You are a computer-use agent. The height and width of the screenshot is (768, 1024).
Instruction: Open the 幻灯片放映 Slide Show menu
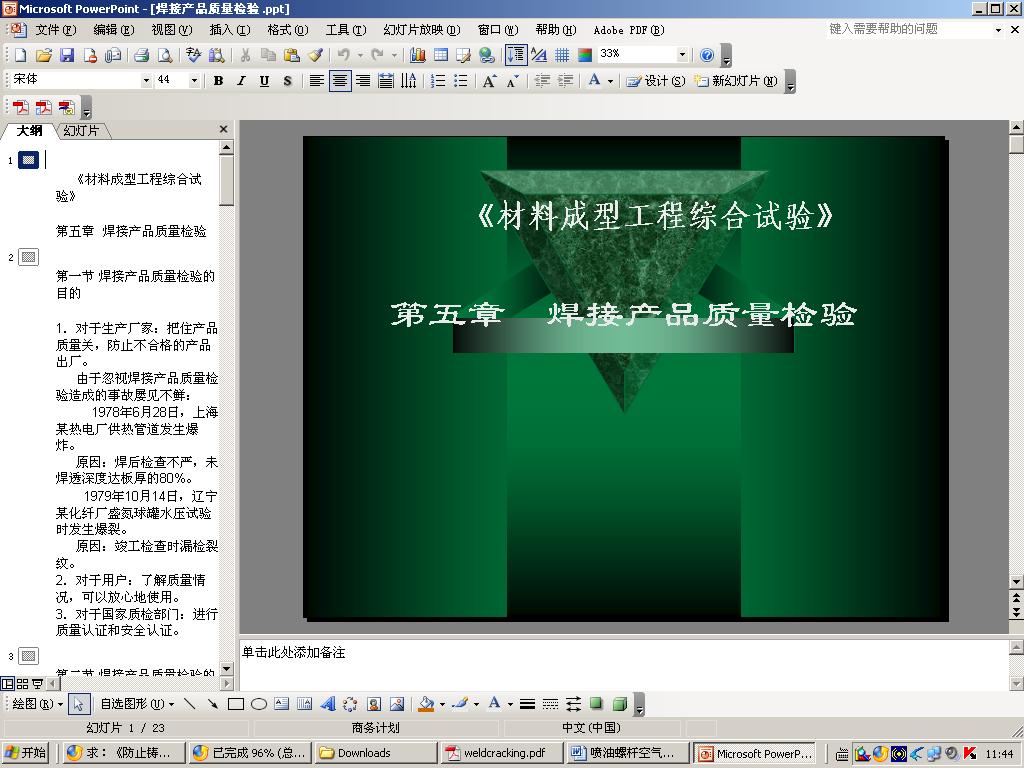(422, 30)
